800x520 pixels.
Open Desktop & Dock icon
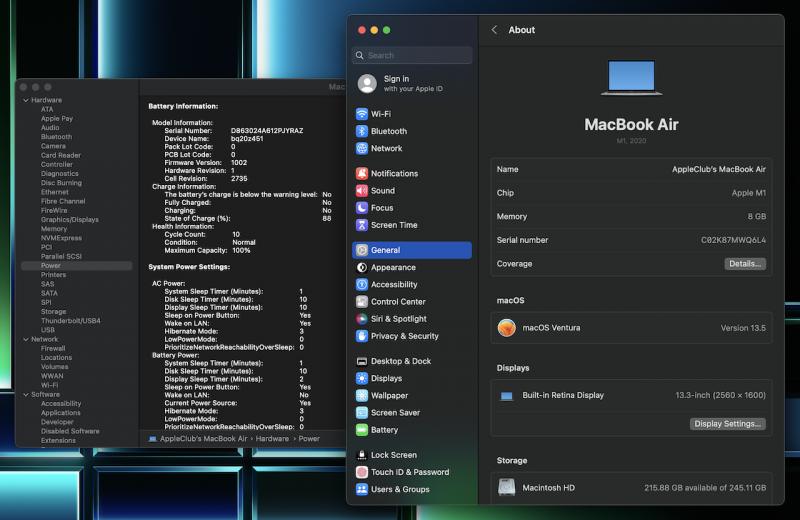[x=362, y=361]
